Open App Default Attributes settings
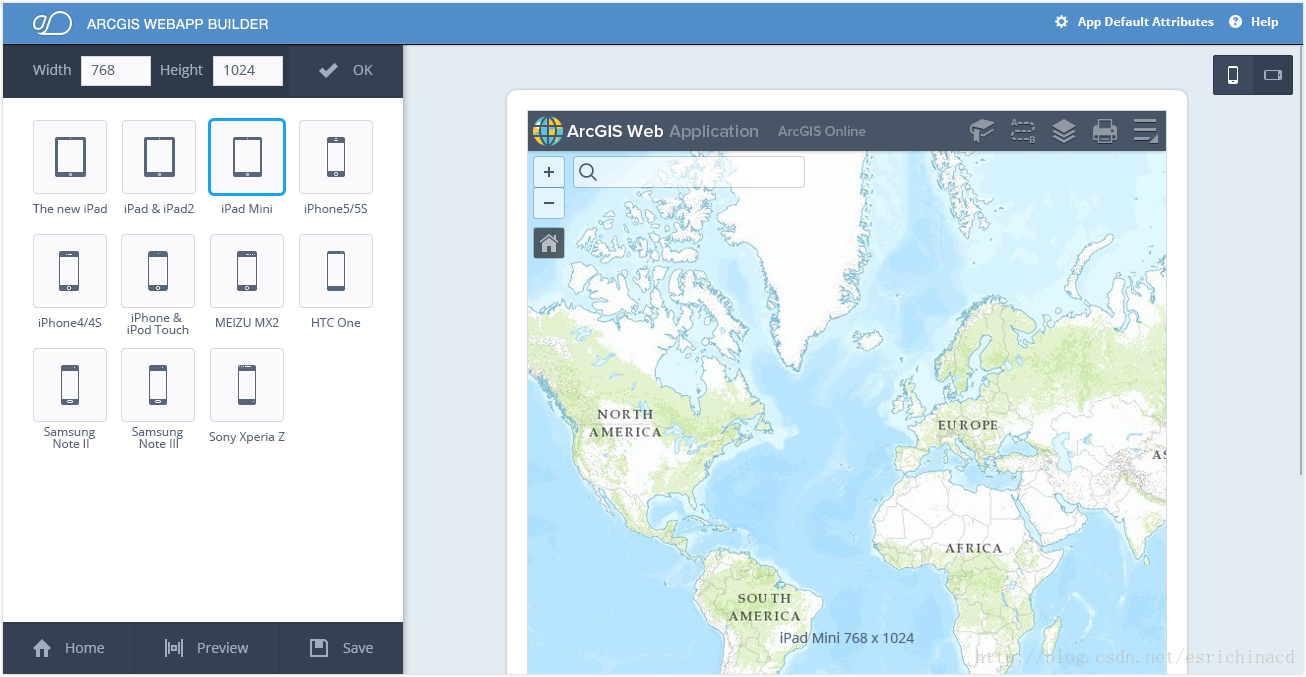The height and width of the screenshot is (677, 1306). (1134, 22)
